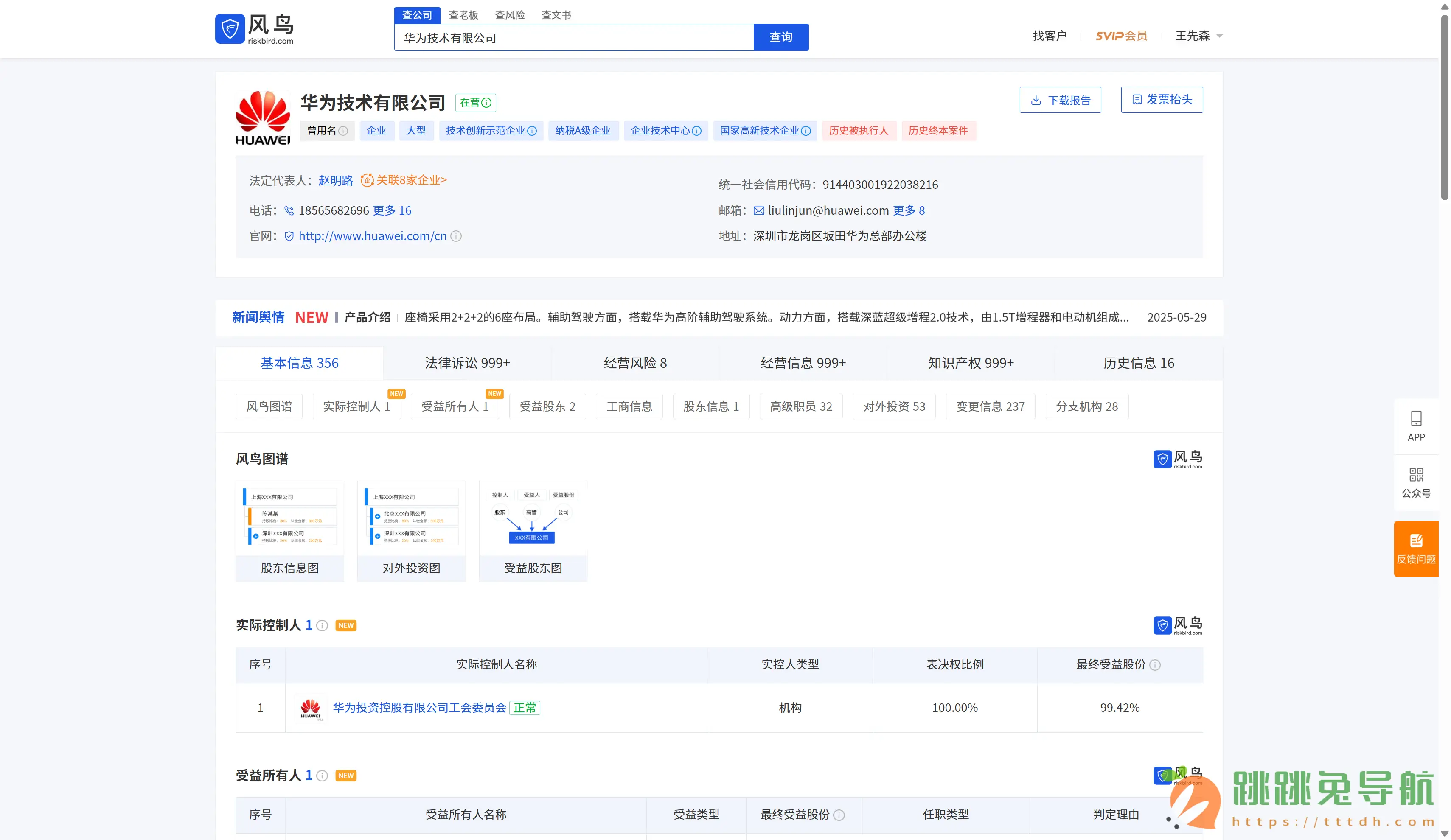Screen dimensions: 1451x840
Task: Open the 受益股东图 thumbnail
Action: pos(533,532)
